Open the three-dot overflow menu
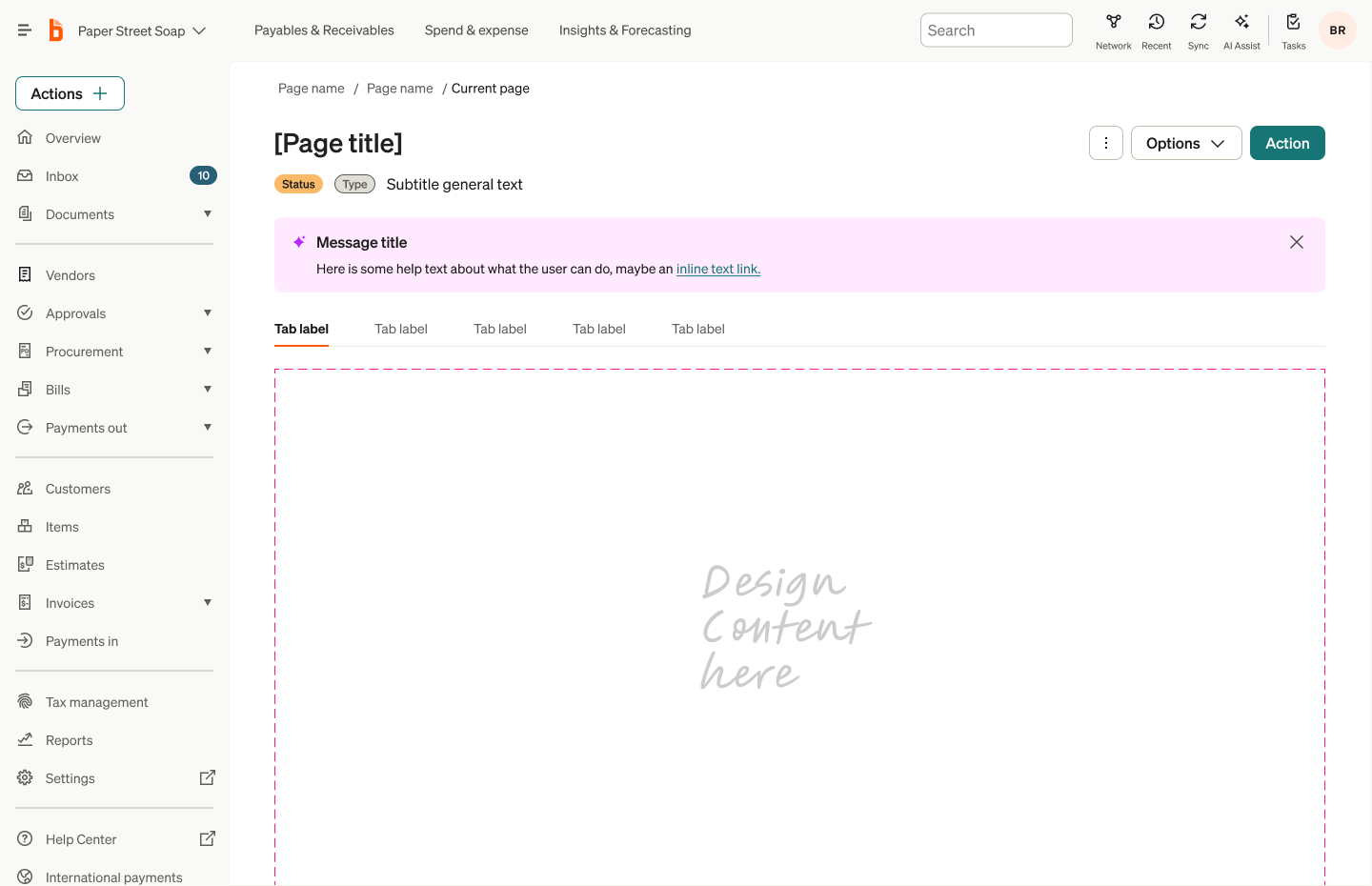Image resolution: width=1372 pixels, height=886 pixels. coord(1105,143)
